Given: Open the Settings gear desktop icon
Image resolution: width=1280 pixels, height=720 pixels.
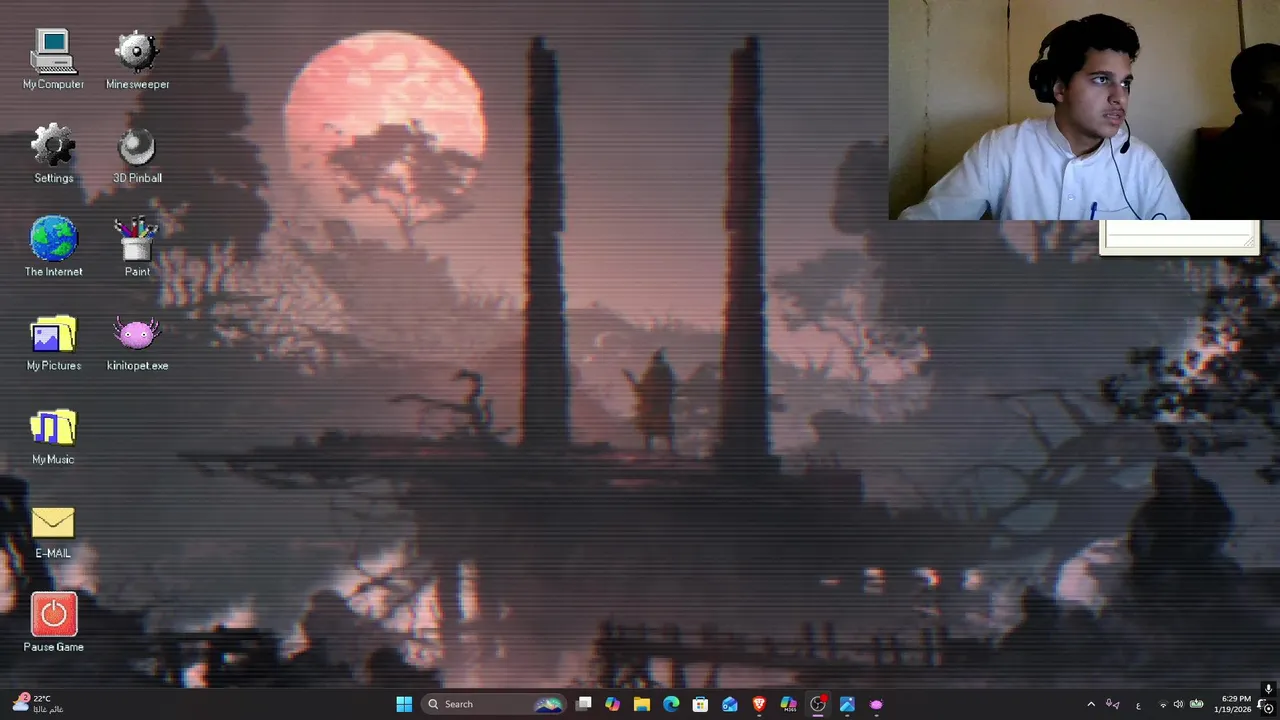Looking at the screenshot, I should 53,154.
